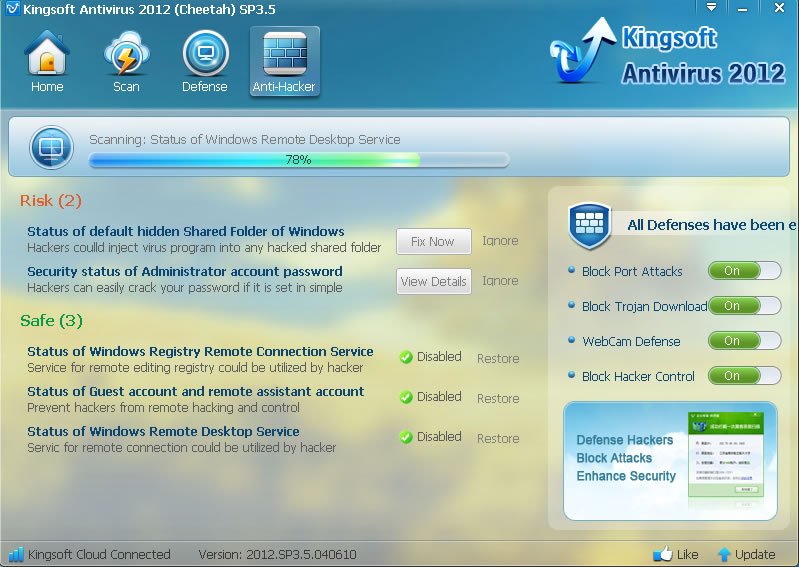The image size is (799, 567).
Task: Click 'Status of Windows Registry Remote Connection Service'
Action: pyautogui.click(x=200, y=352)
